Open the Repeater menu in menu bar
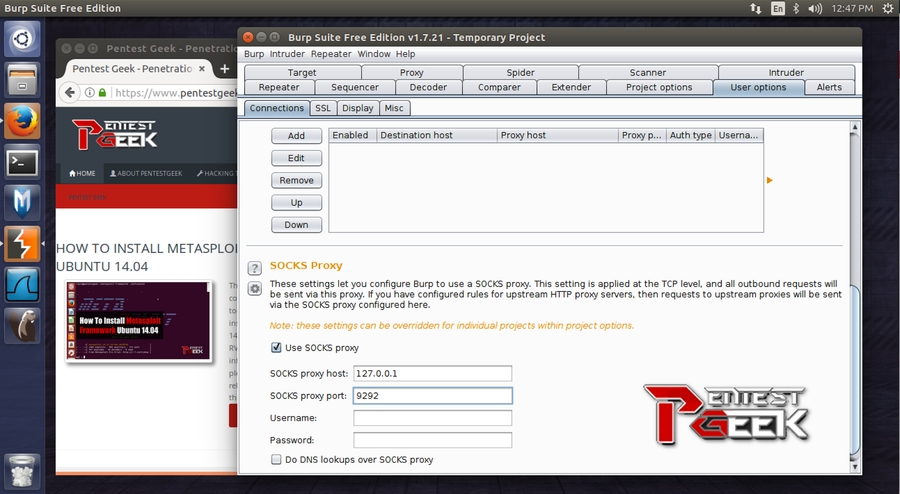900x494 pixels. 331,54
